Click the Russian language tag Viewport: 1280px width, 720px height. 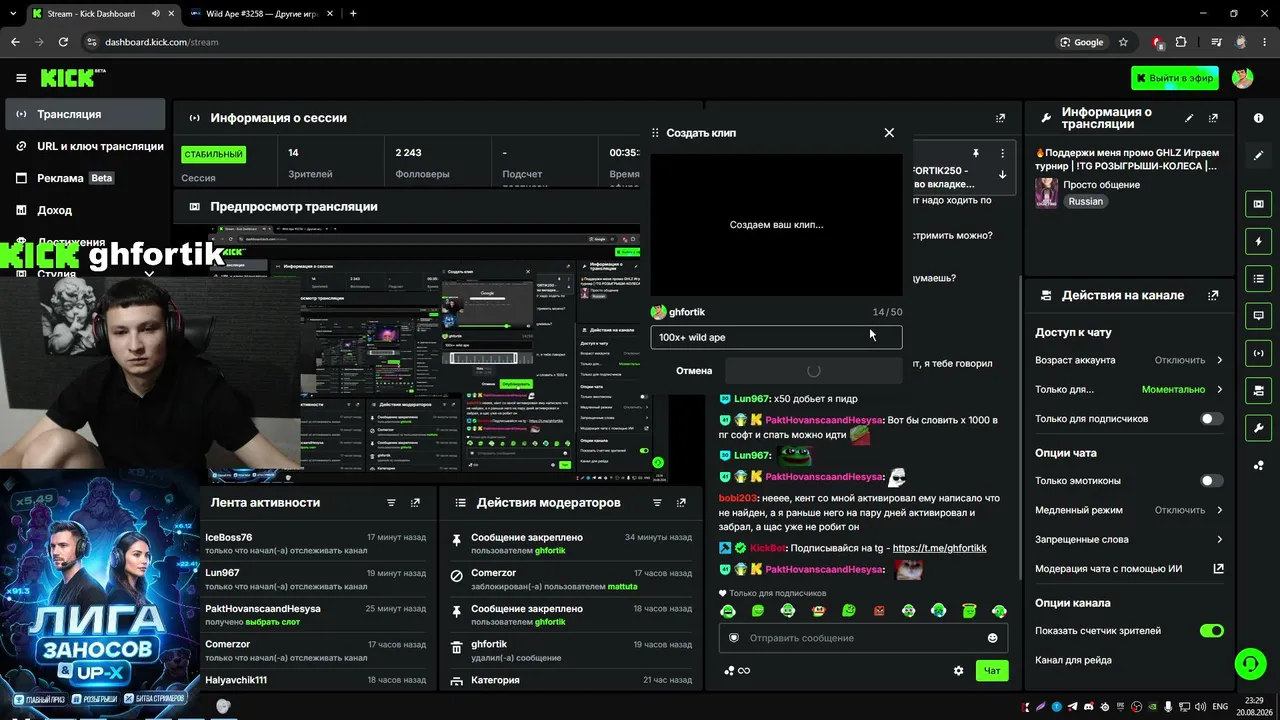1085,201
